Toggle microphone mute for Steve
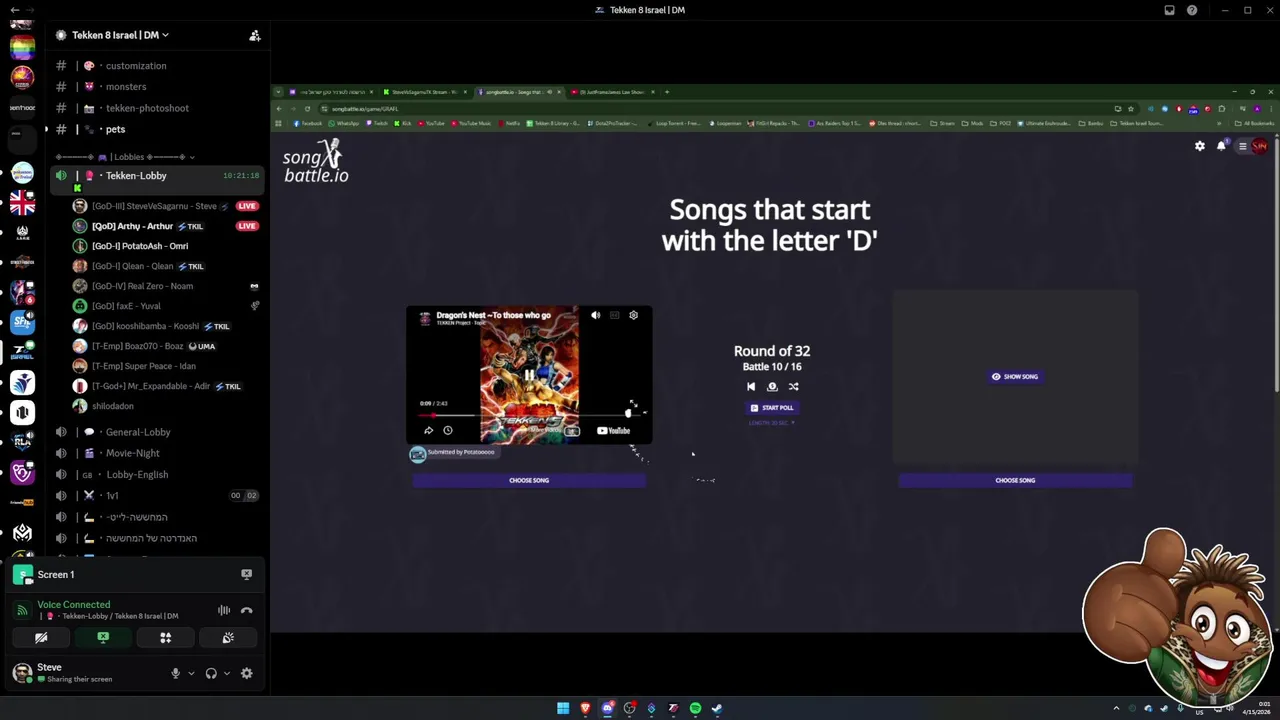This screenshot has height=720, width=1280. pyautogui.click(x=175, y=673)
